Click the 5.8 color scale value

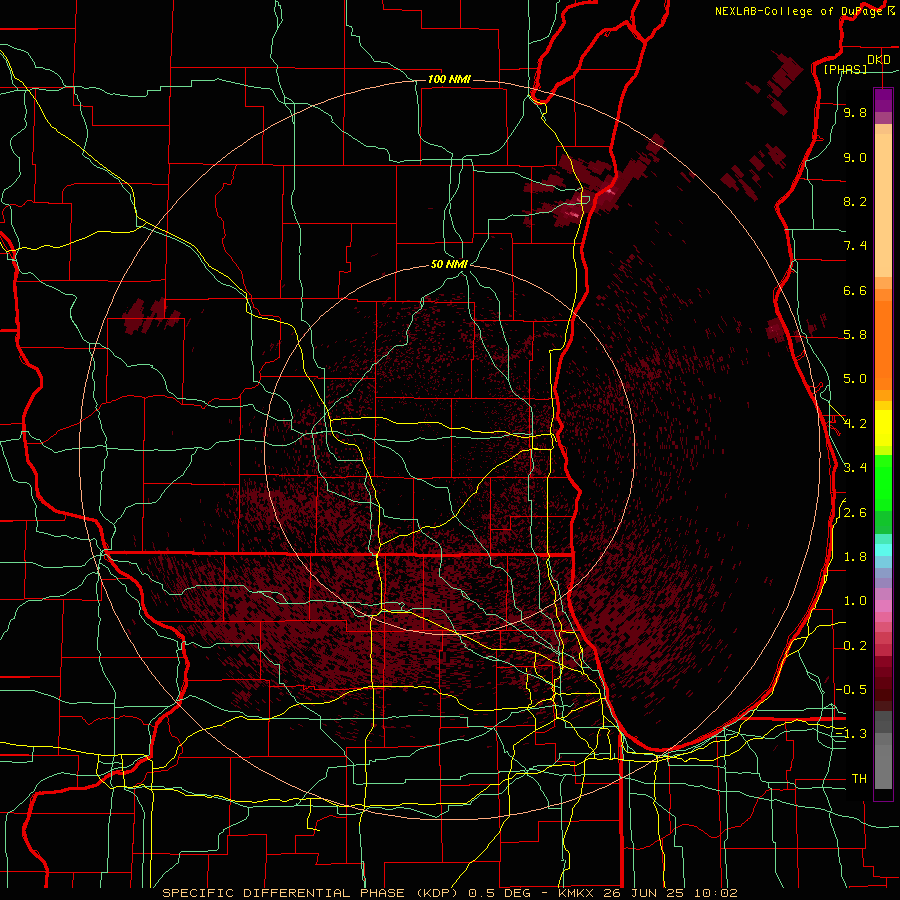click(x=855, y=335)
